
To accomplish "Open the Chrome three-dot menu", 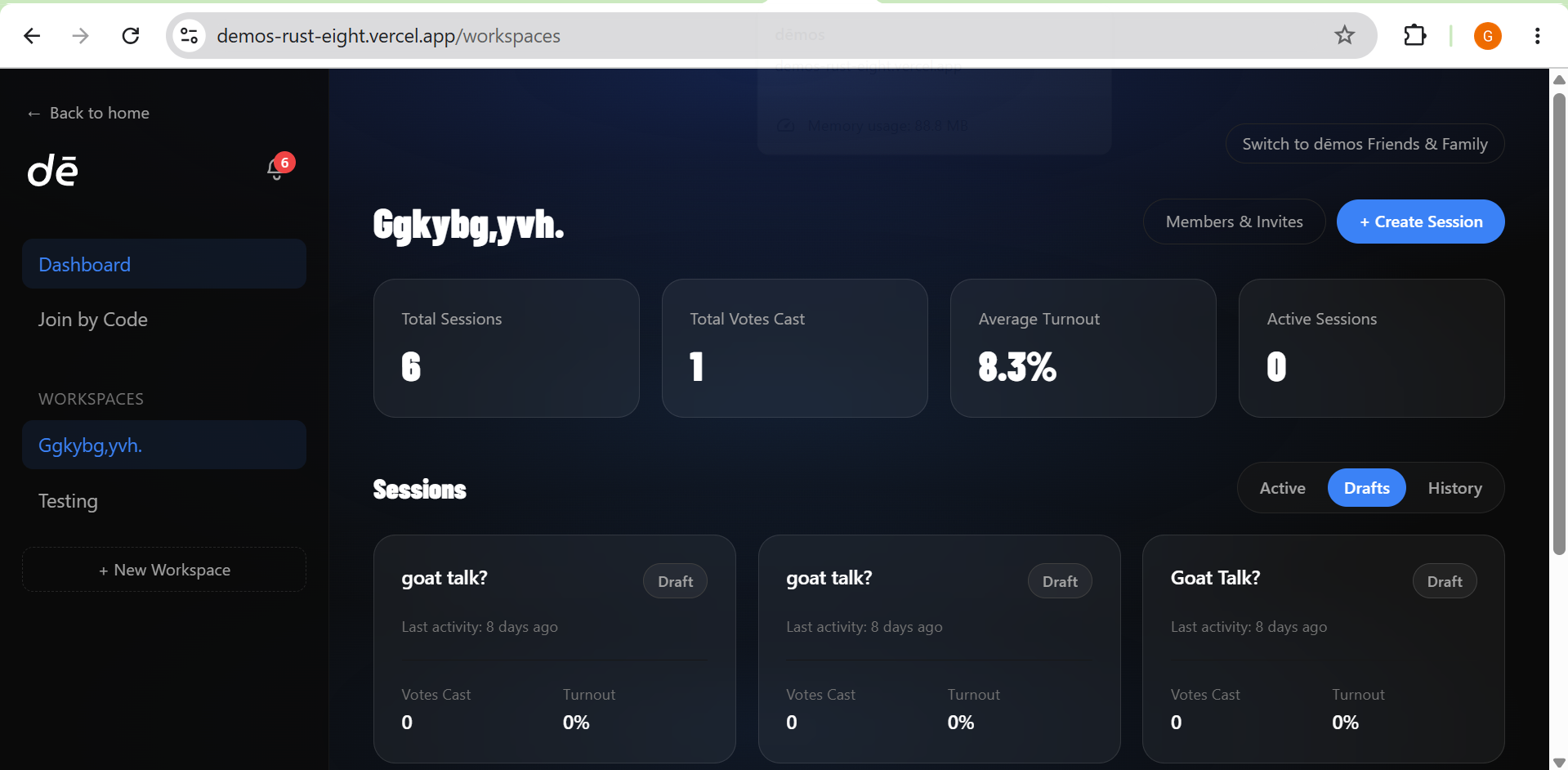I will pos(1537,36).
